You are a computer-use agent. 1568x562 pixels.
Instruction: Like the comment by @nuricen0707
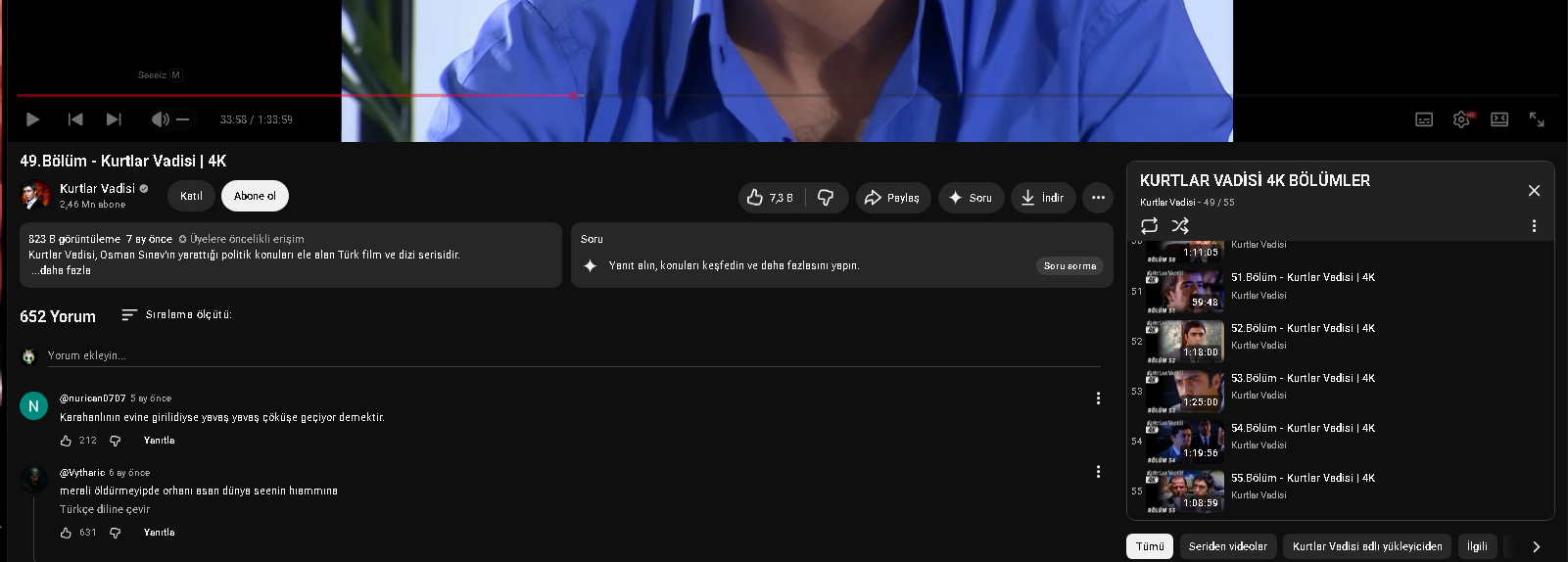pyautogui.click(x=66, y=441)
